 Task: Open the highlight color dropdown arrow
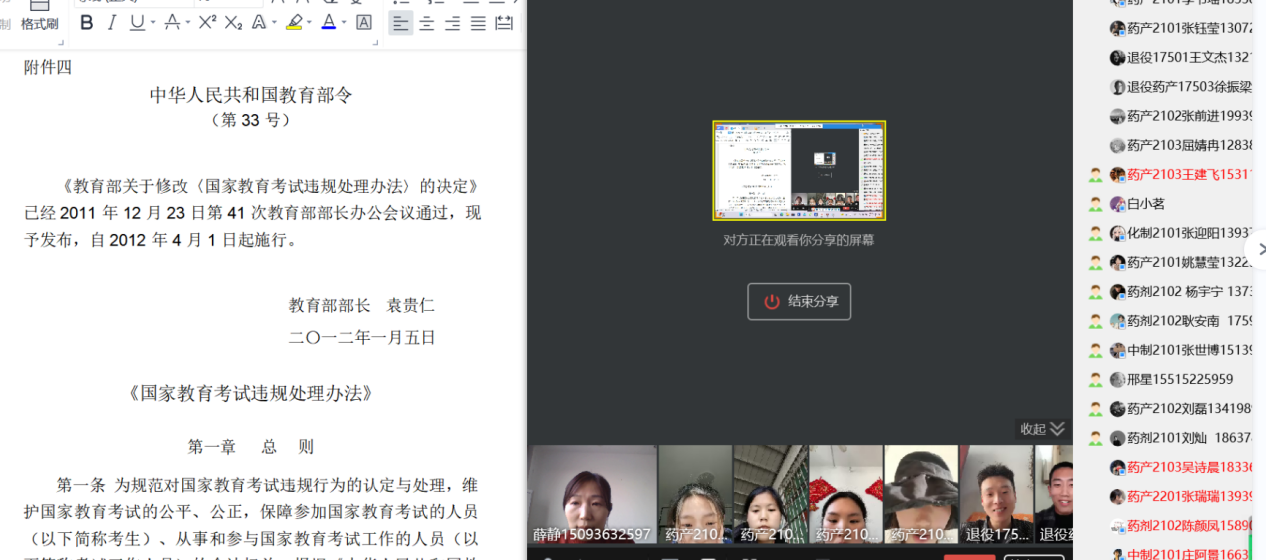[x=309, y=23]
